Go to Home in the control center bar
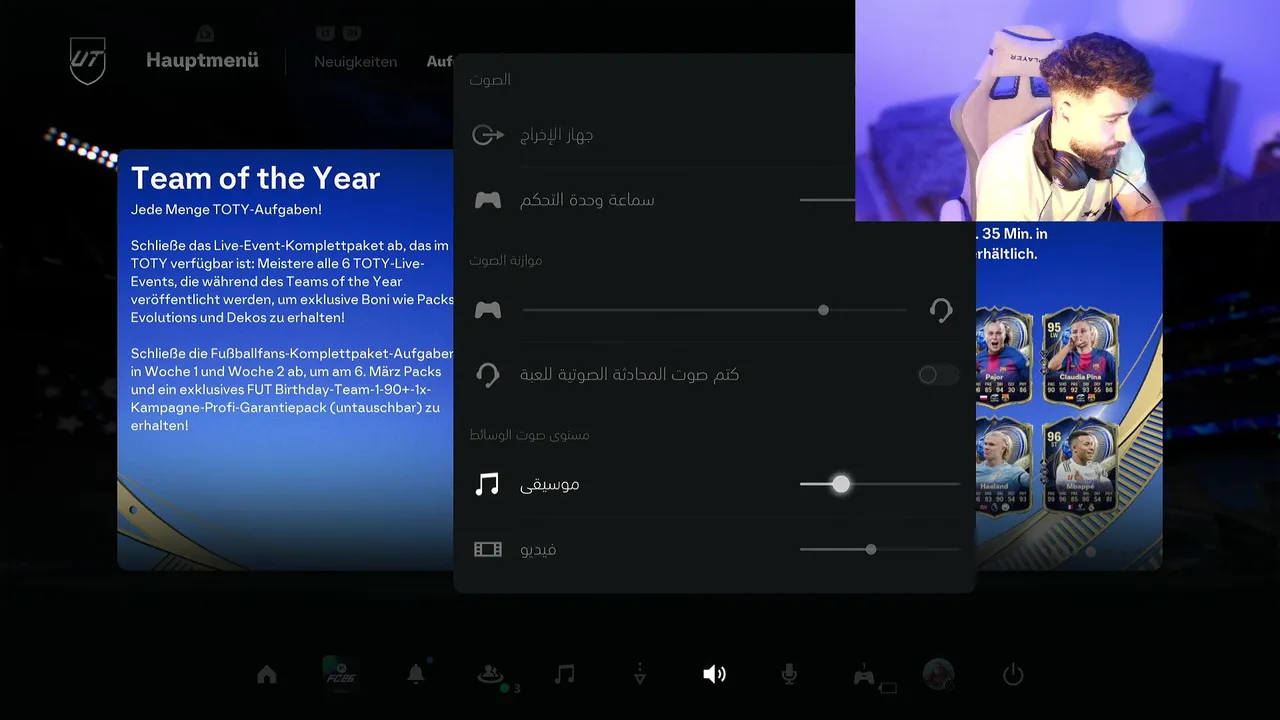Screen dimensions: 1280x720 pos(267,675)
